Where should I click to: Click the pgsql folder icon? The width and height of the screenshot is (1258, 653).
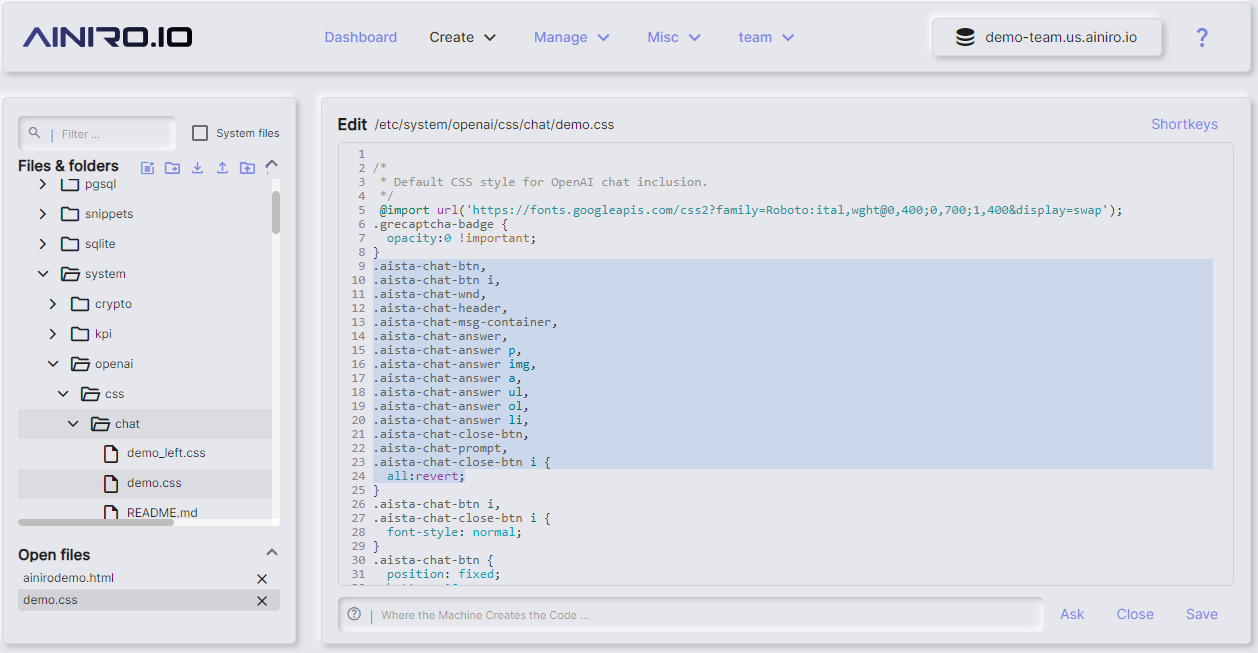click(x=69, y=184)
